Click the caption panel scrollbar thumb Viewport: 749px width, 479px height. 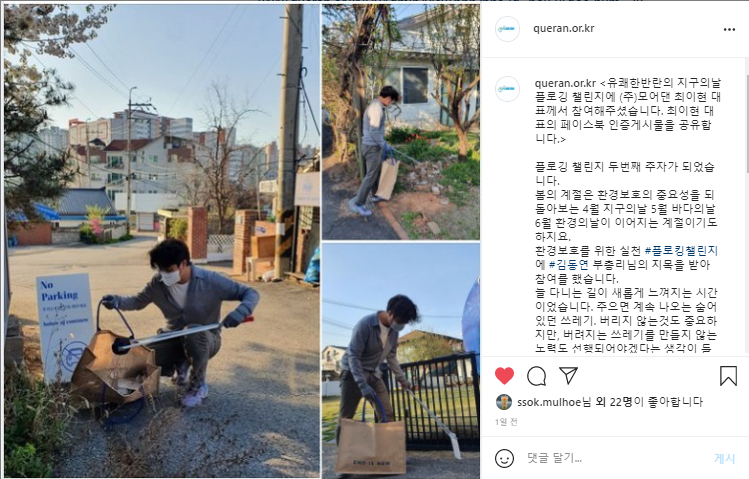click(746, 123)
